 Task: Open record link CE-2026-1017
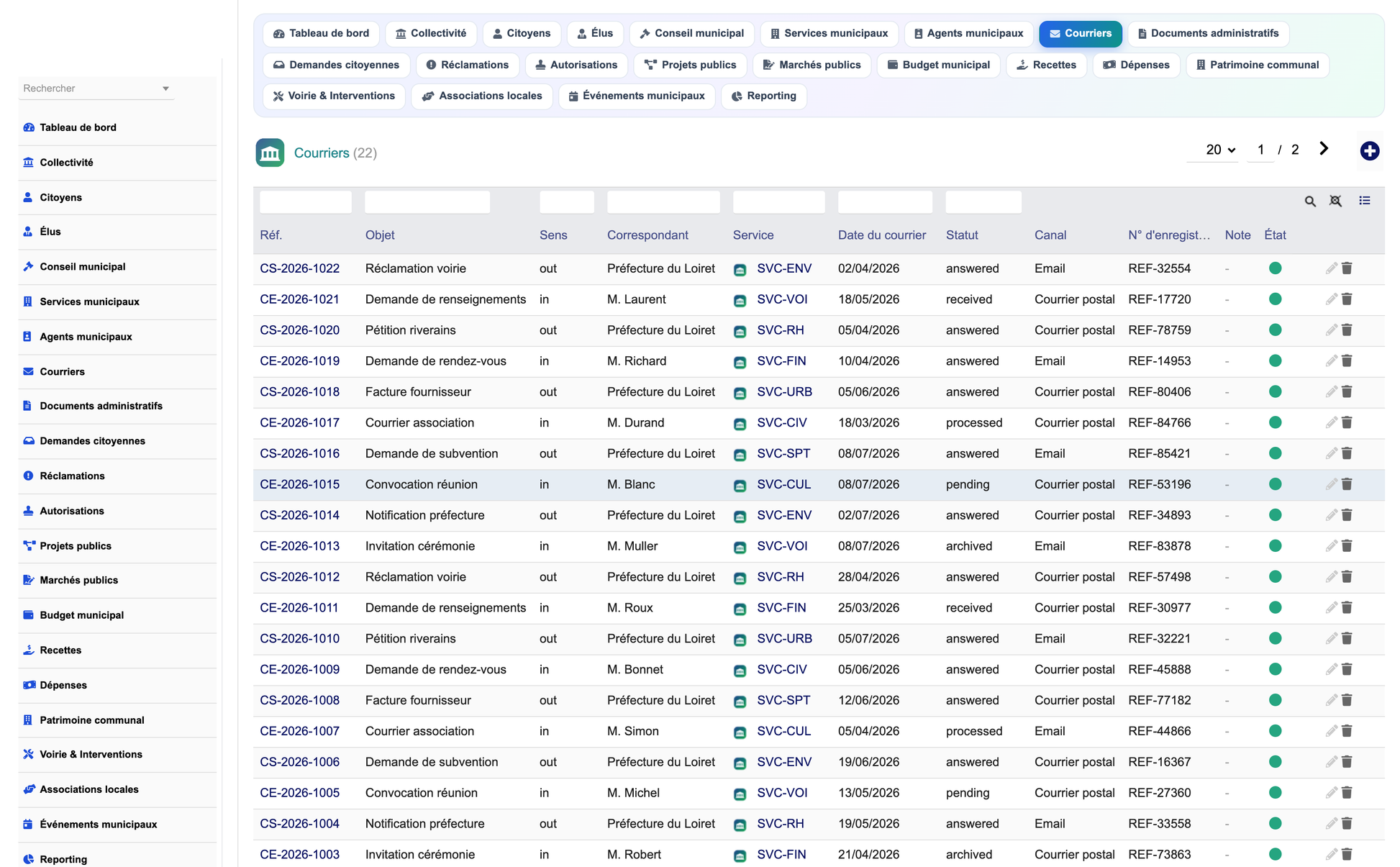pos(299,422)
